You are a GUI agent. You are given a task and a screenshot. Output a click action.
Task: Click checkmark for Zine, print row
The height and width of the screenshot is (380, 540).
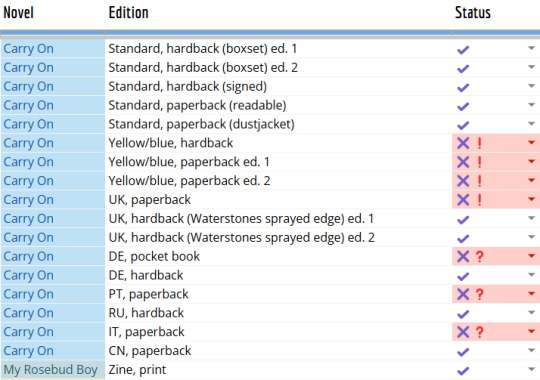click(463, 371)
